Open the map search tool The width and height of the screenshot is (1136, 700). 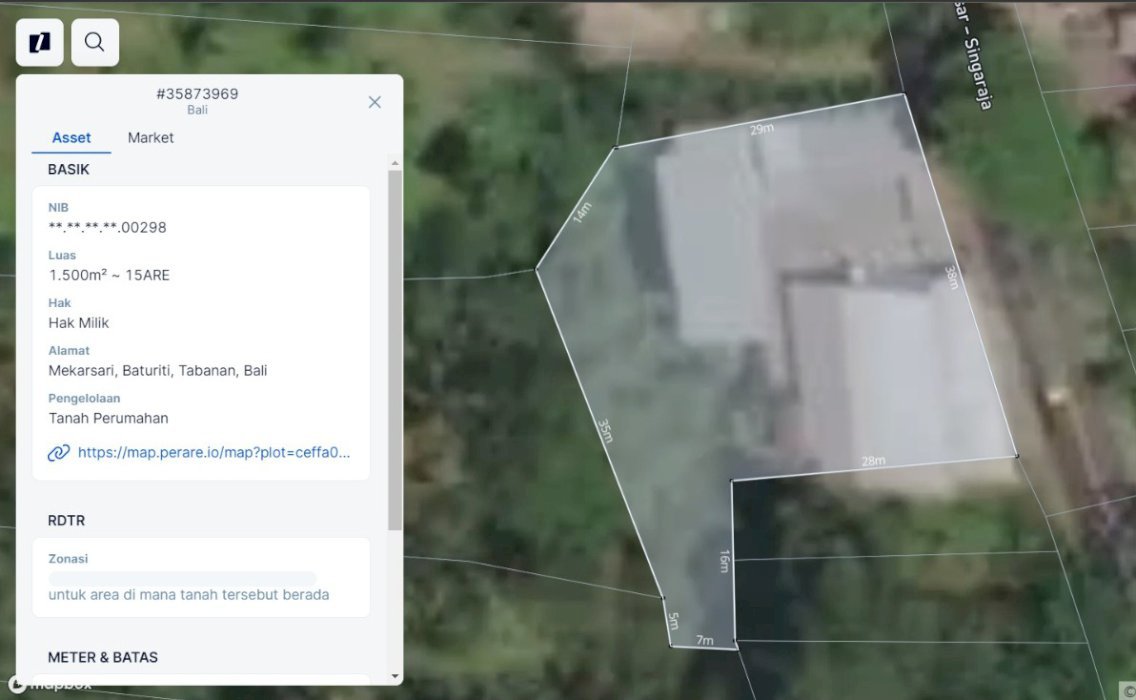[x=95, y=42]
